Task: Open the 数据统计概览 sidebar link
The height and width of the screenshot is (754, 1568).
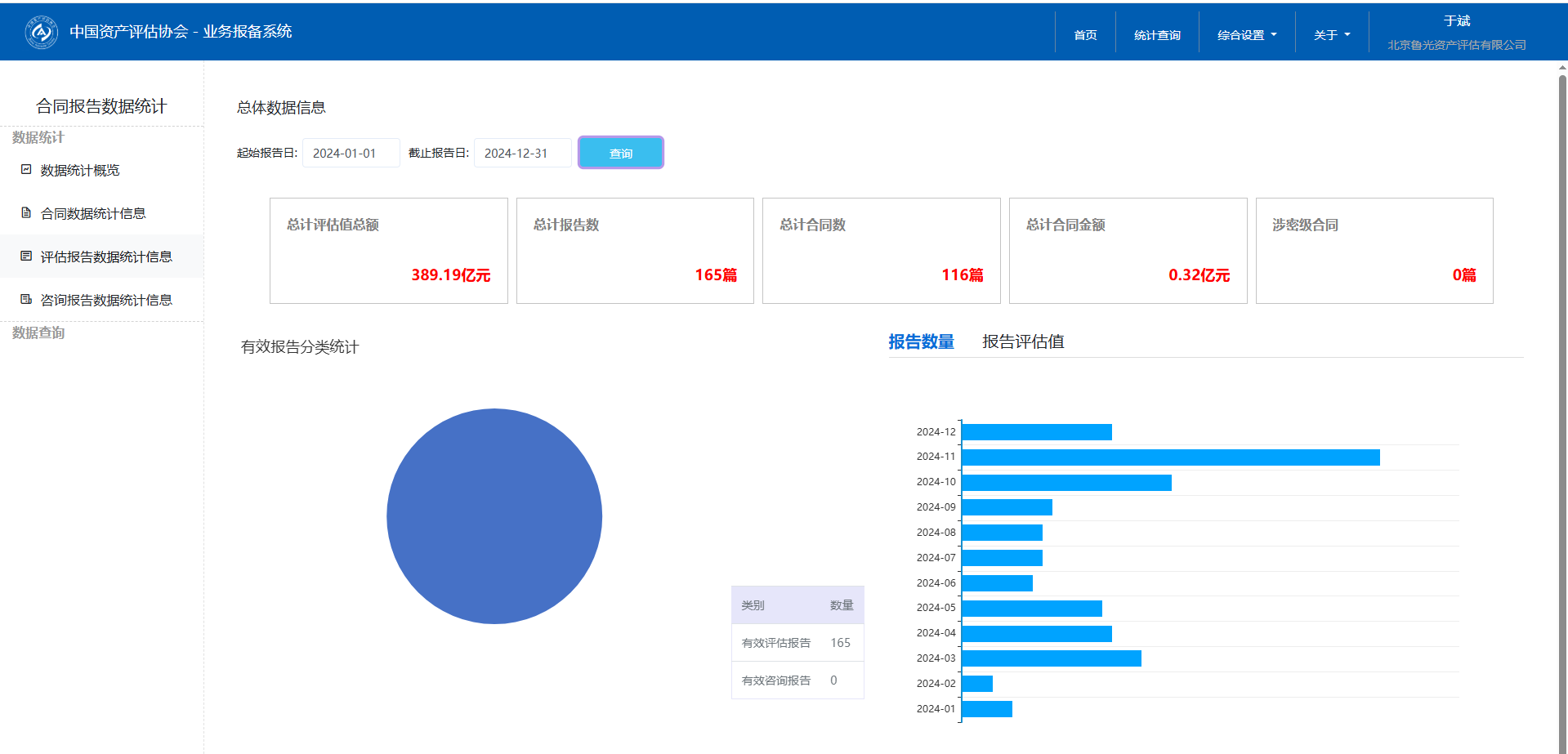Action: pos(80,170)
